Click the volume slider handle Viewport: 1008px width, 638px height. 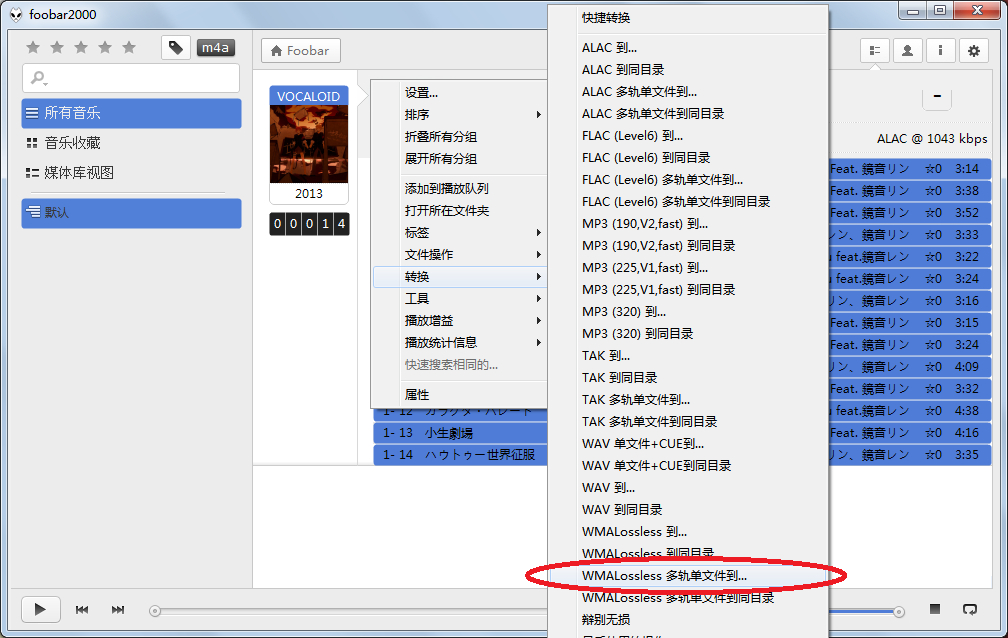(899, 612)
